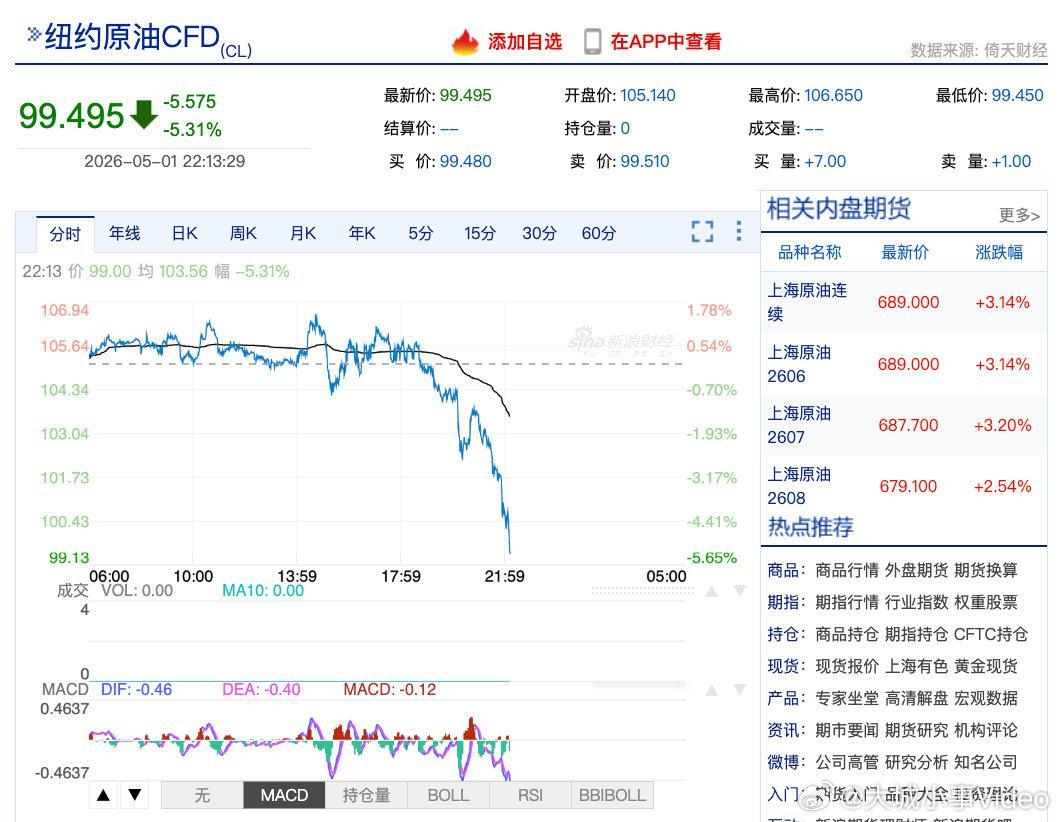The image size is (1060, 822).
Task: Open the 商品行情 link
Action: (846, 571)
